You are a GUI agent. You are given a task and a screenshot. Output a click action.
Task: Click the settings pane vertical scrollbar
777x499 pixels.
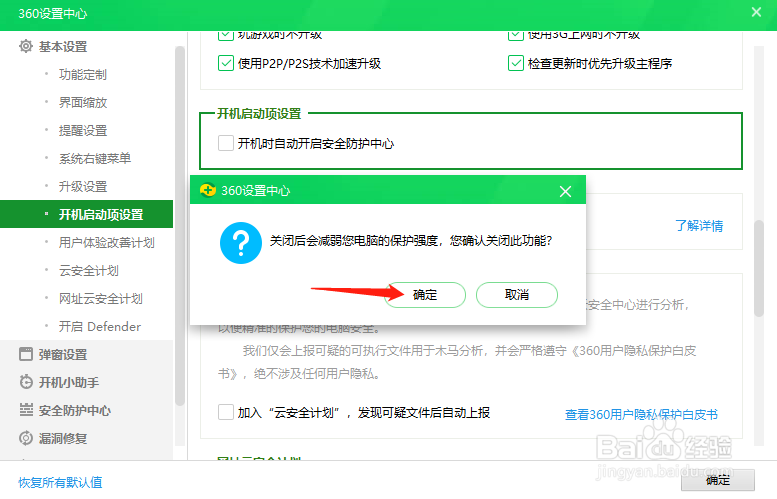coord(759,268)
